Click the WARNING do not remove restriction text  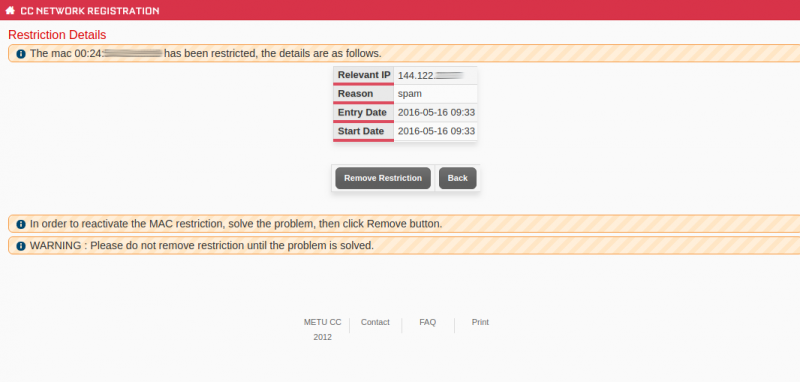pos(202,245)
